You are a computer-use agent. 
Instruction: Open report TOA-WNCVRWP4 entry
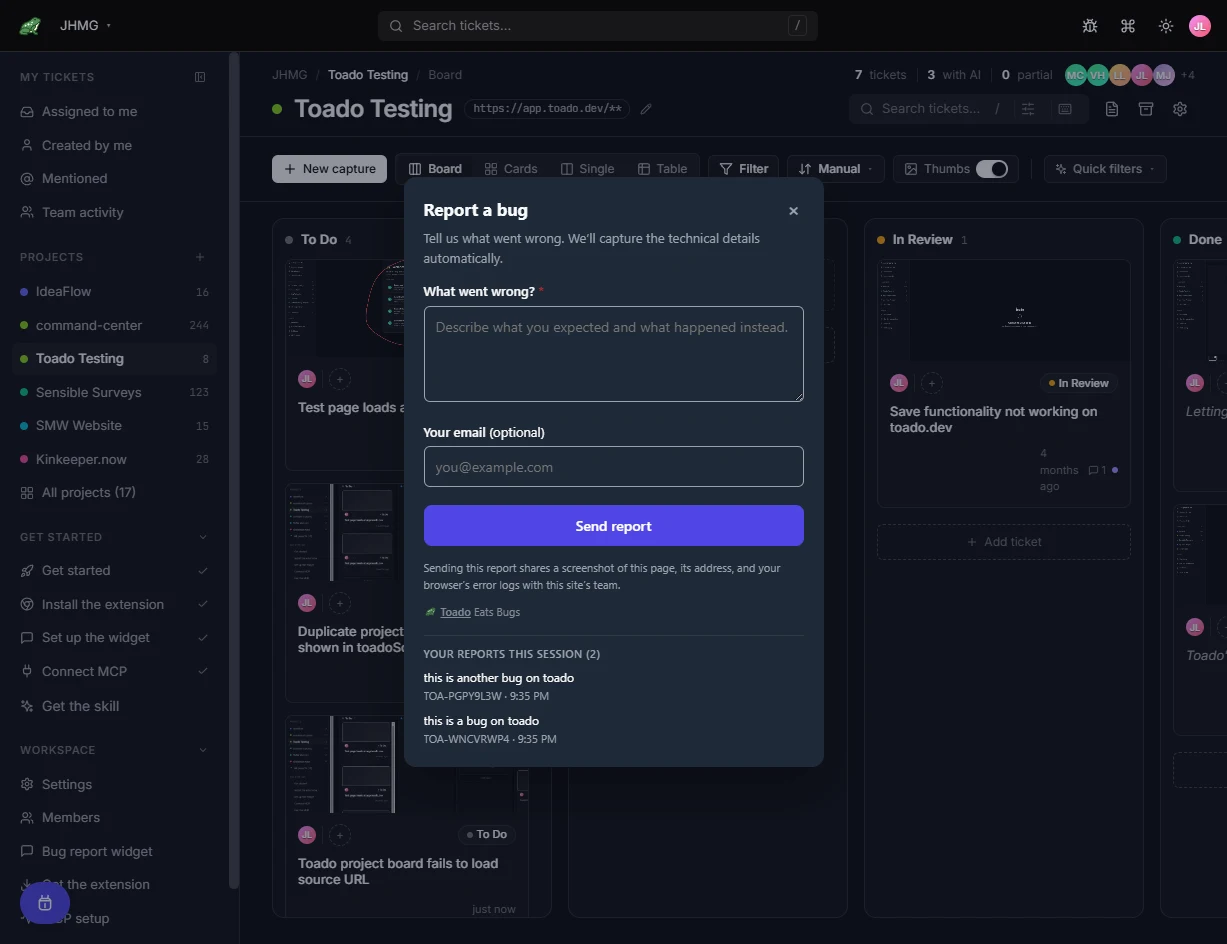[614, 730]
